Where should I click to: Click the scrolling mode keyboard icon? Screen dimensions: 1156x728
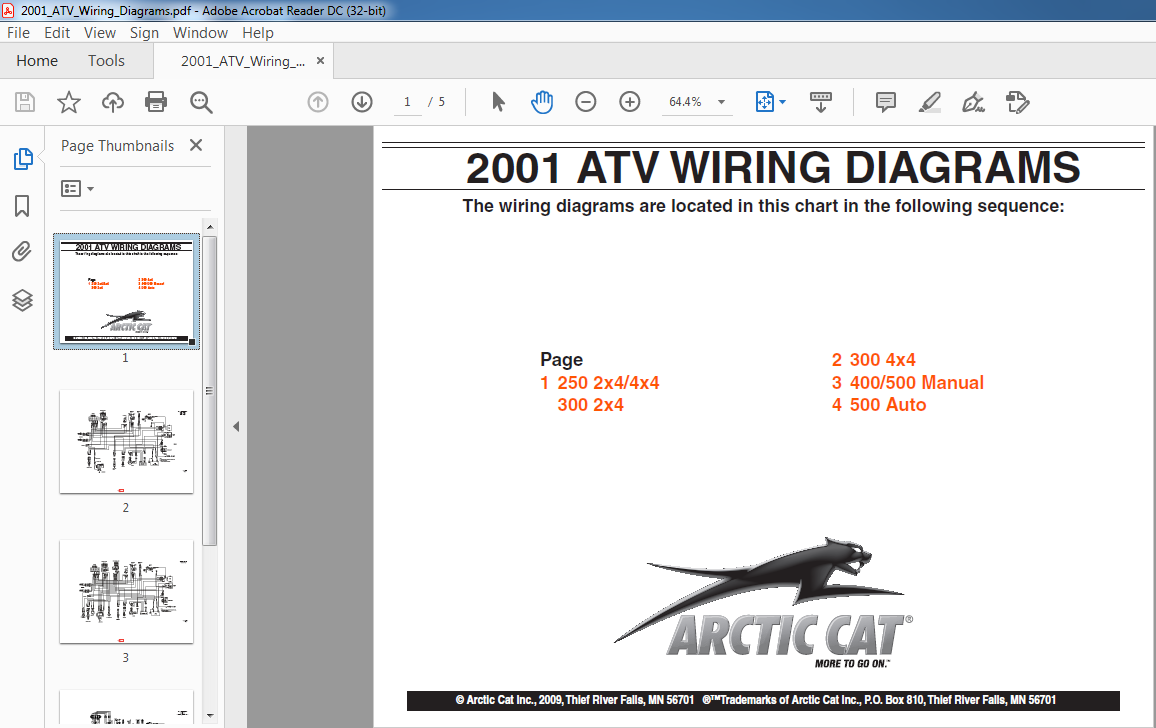(821, 102)
